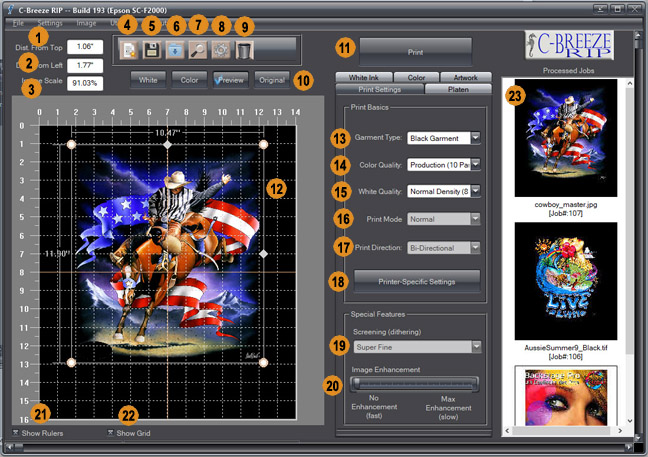Click Processed Jobs list scroll-left arrow
Screen dimensions: 648x457
pyautogui.click(x=507, y=431)
